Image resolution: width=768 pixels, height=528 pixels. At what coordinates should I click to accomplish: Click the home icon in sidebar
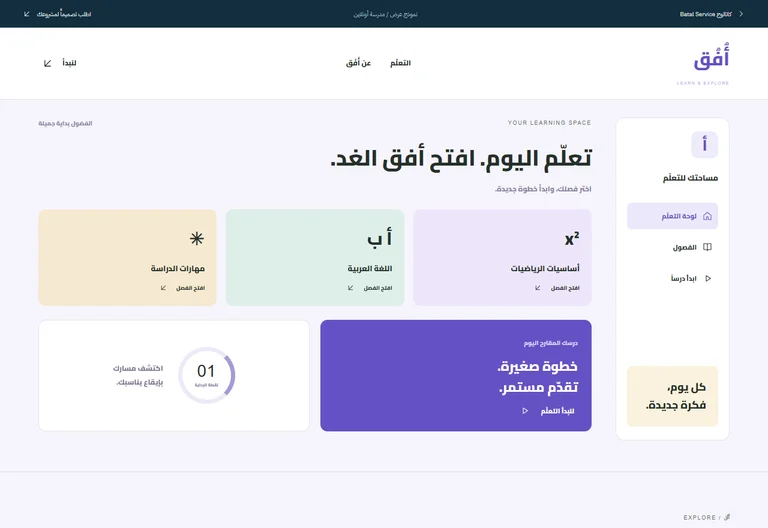[707, 216]
